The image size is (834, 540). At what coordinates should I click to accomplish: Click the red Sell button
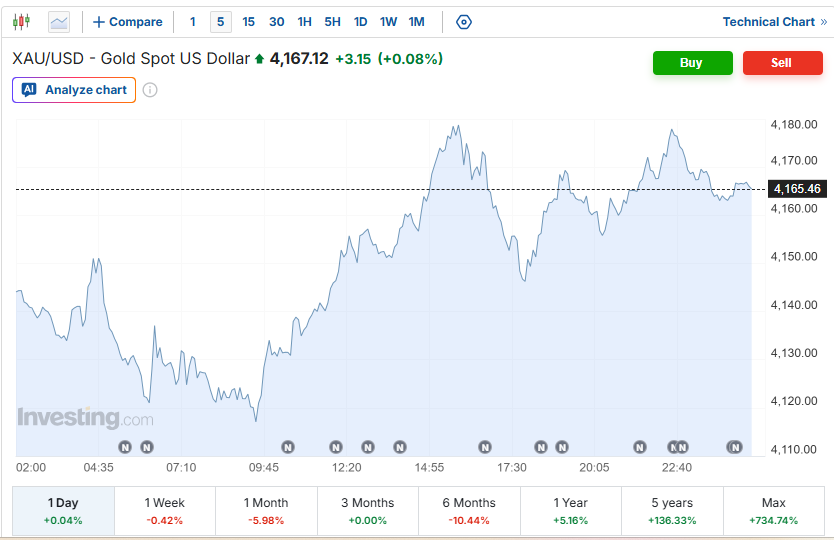tap(782, 63)
